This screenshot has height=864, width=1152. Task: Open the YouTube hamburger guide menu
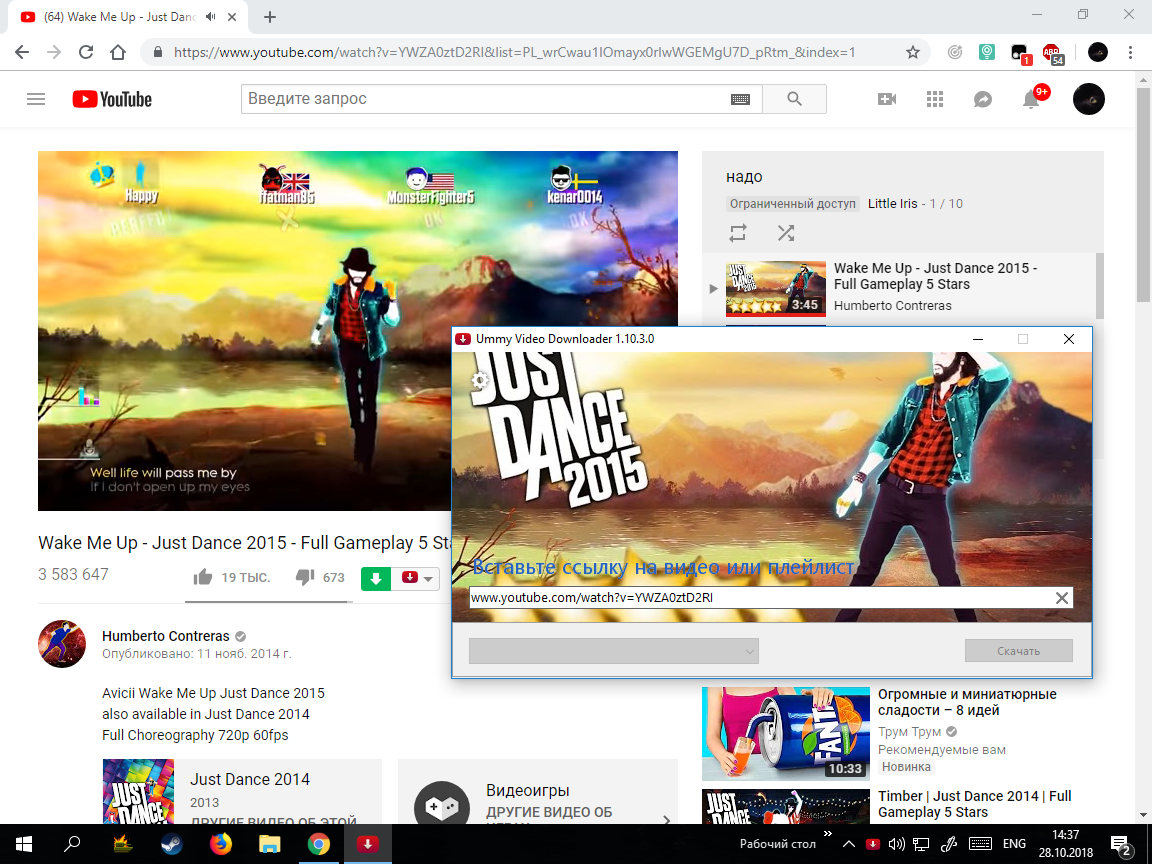coord(36,99)
